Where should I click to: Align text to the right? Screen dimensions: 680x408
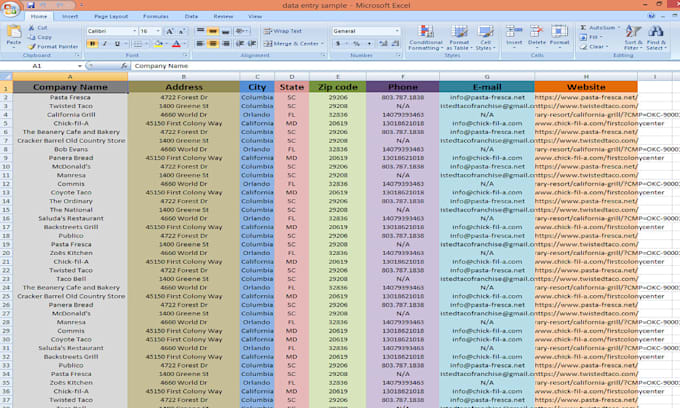tap(226, 43)
